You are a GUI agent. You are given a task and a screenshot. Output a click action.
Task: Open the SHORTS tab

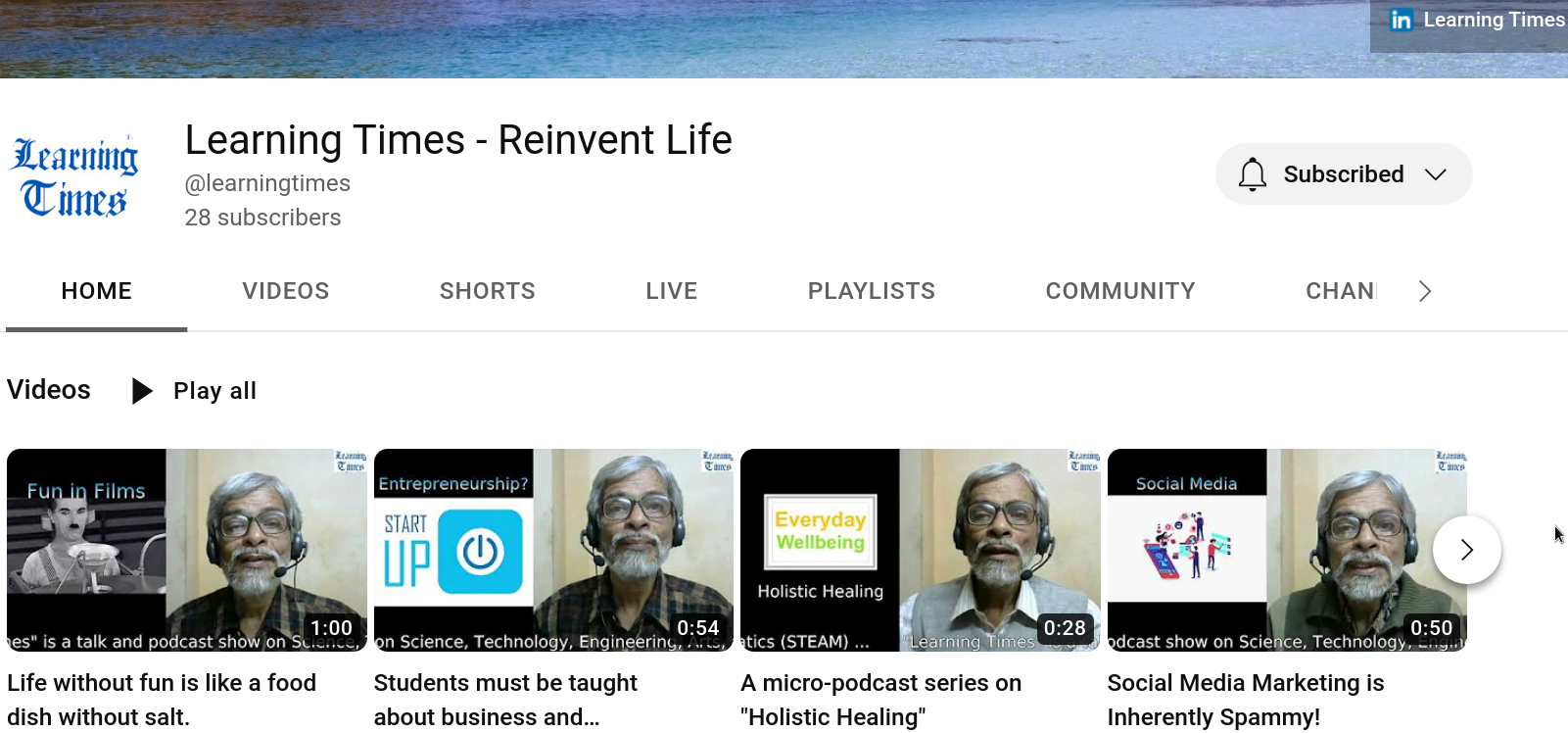click(488, 291)
